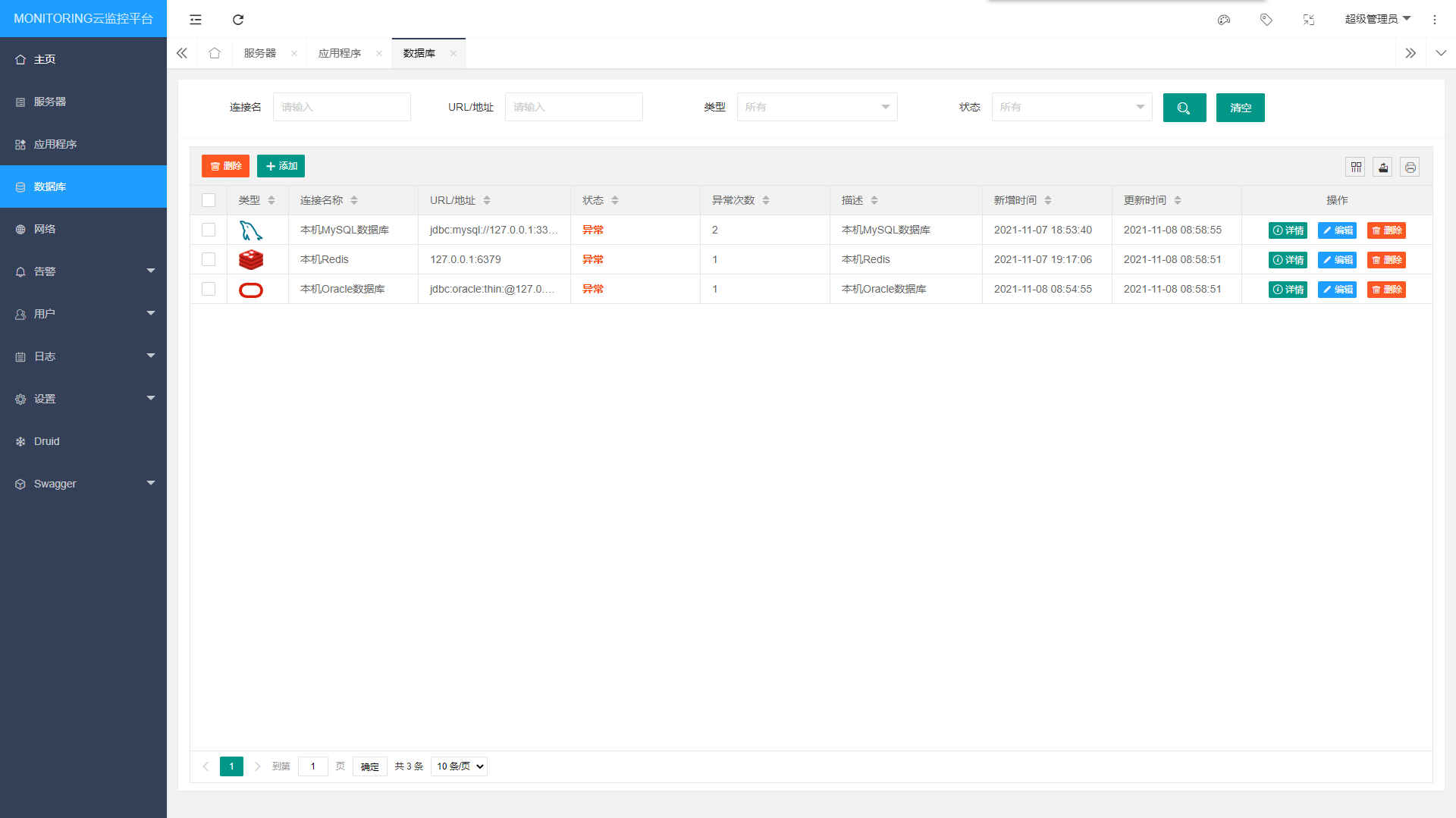Toggle fullscreen mode icon

tap(1309, 20)
